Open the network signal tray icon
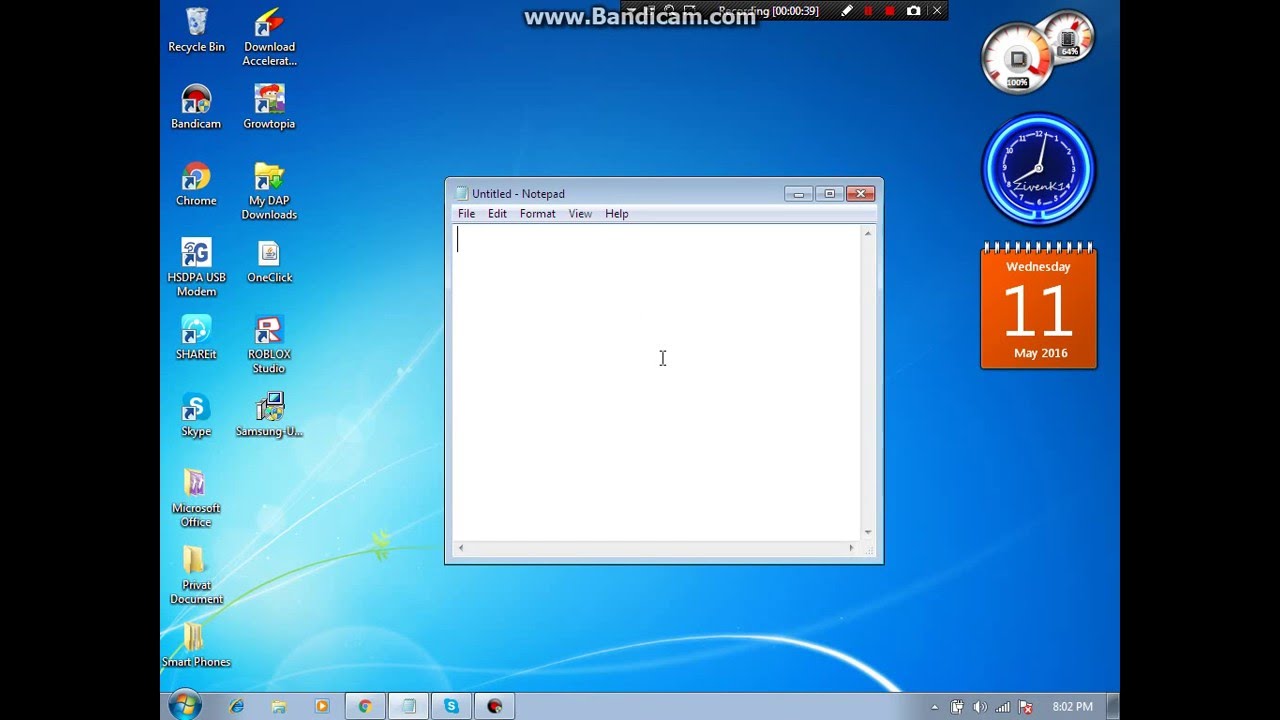This screenshot has width=1280, height=720. tap(1002, 707)
